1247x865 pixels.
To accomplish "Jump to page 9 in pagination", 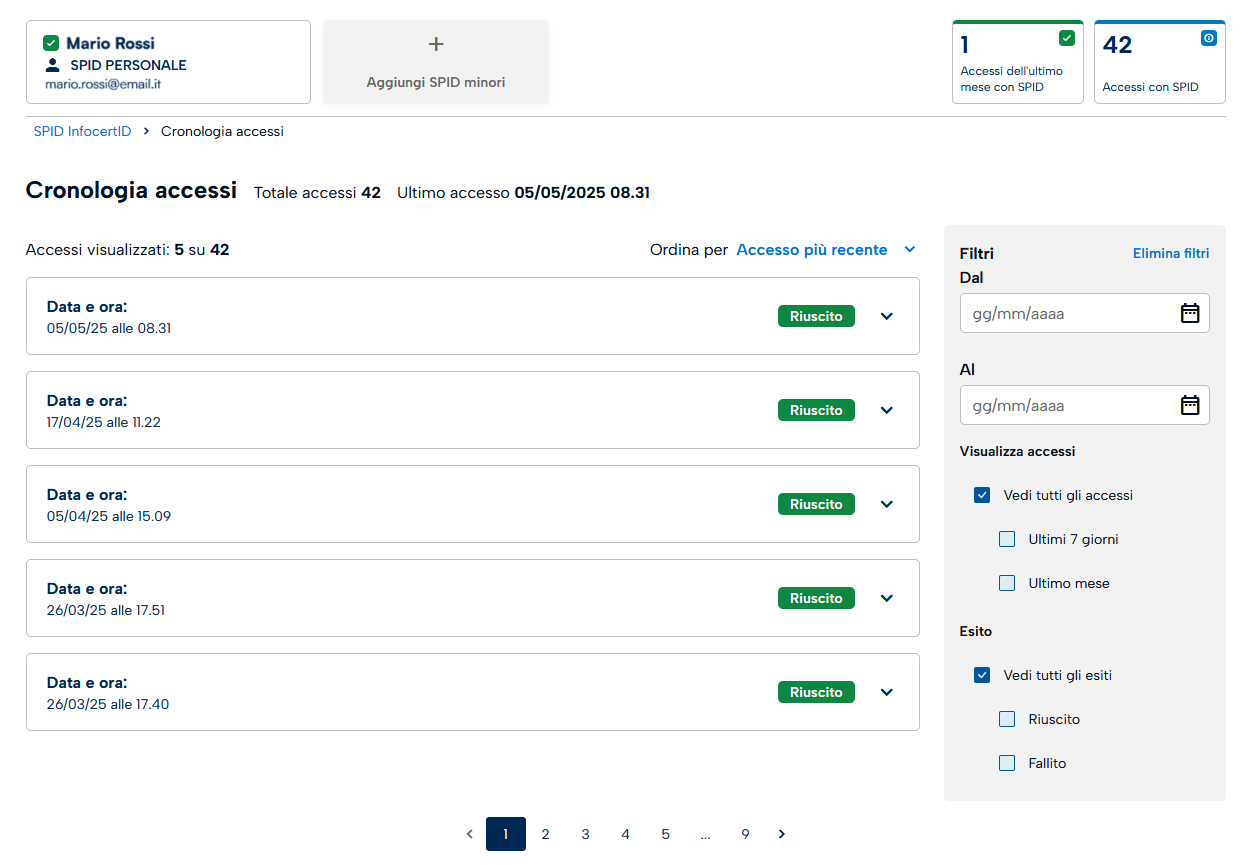I will click(745, 834).
